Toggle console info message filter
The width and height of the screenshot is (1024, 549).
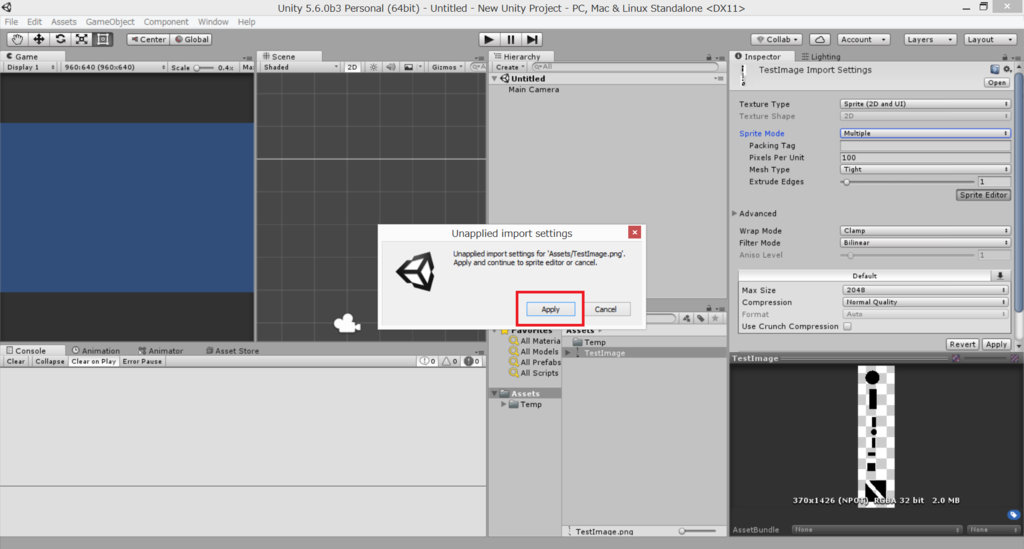coord(427,361)
